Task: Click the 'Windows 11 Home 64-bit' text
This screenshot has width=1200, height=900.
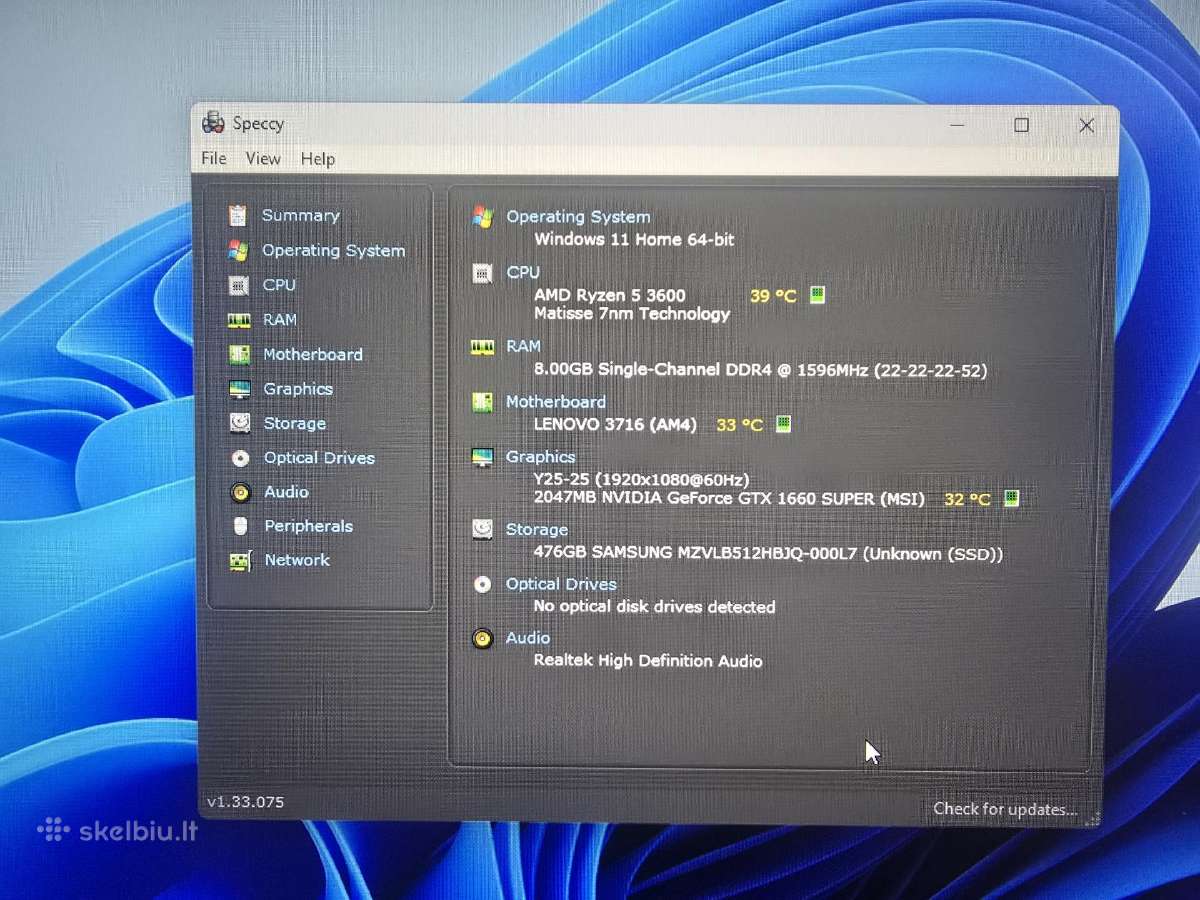Action: (x=634, y=240)
